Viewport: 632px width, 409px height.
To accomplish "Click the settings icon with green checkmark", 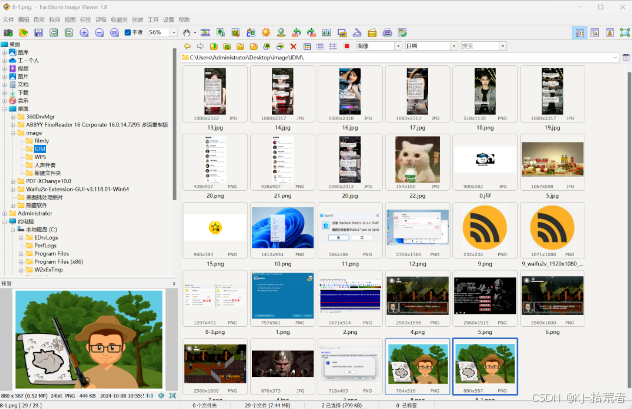I will tap(402, 33).
